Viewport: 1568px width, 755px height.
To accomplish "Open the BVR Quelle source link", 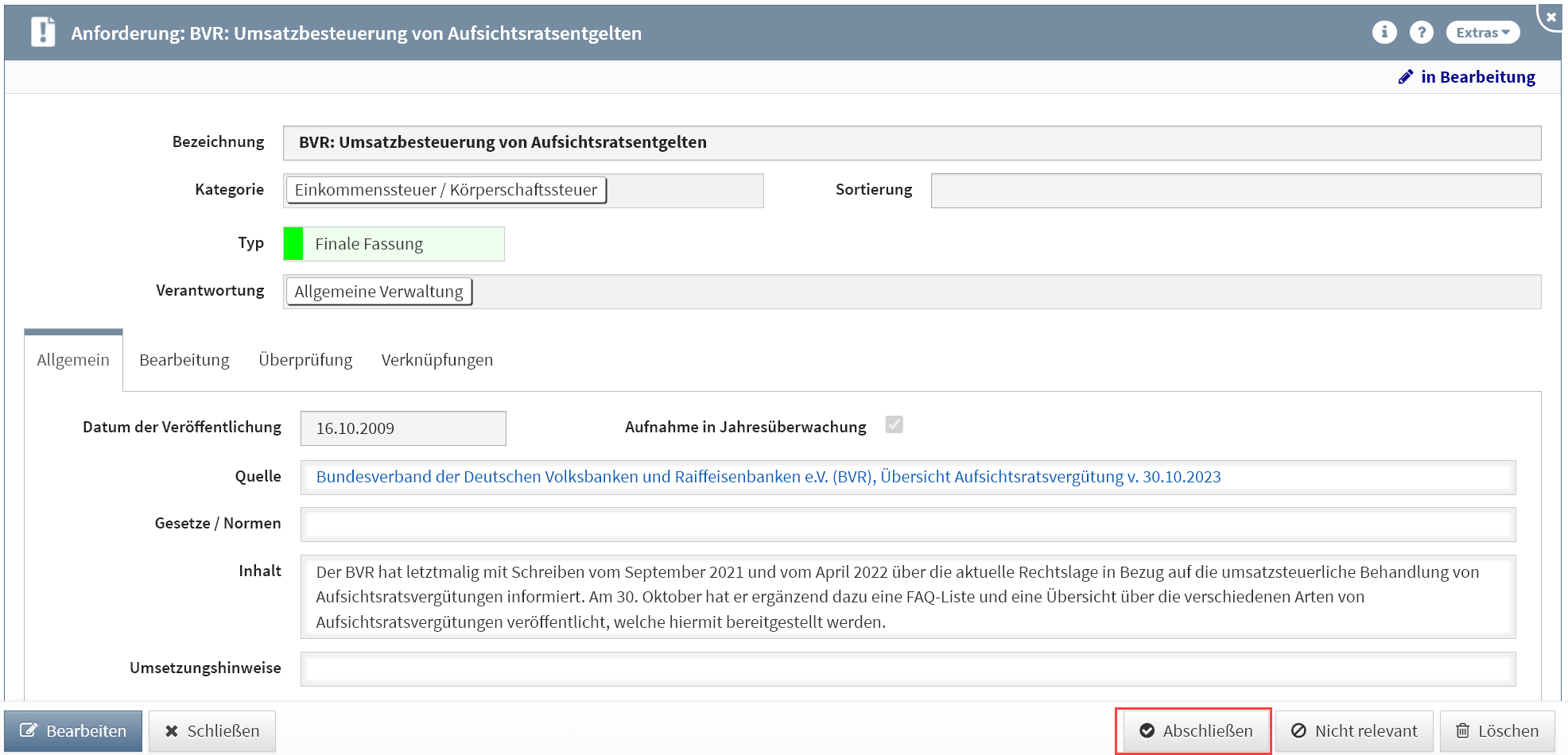I will [767, 477].
